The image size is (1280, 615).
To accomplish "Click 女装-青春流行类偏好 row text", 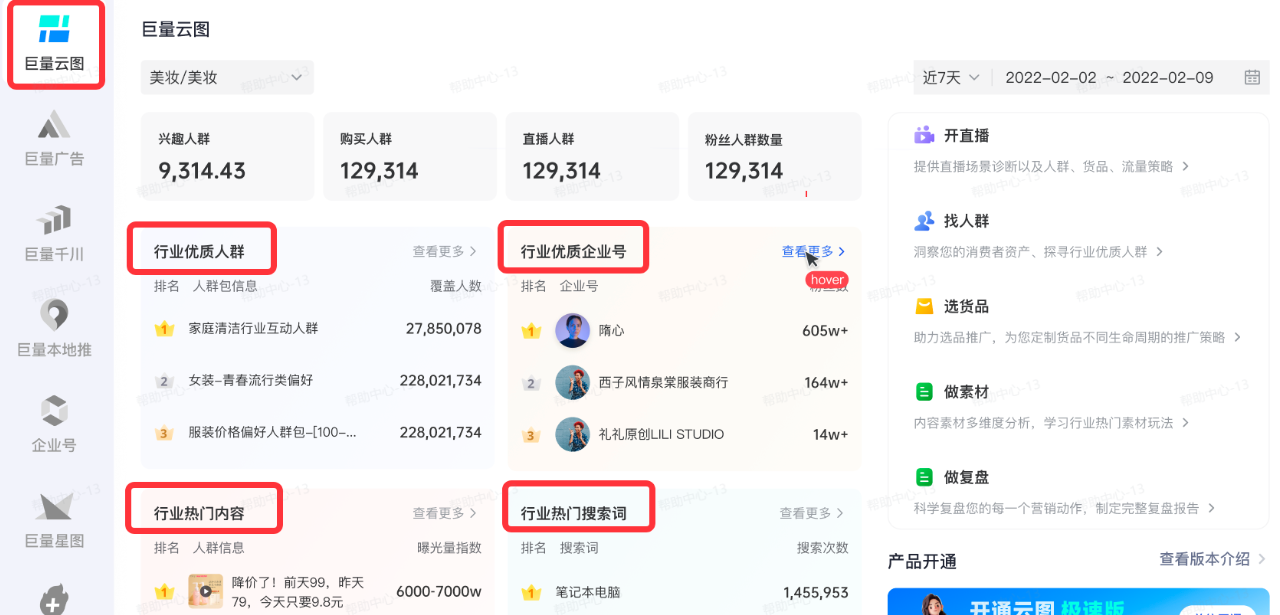I will (x=251, y=381).
